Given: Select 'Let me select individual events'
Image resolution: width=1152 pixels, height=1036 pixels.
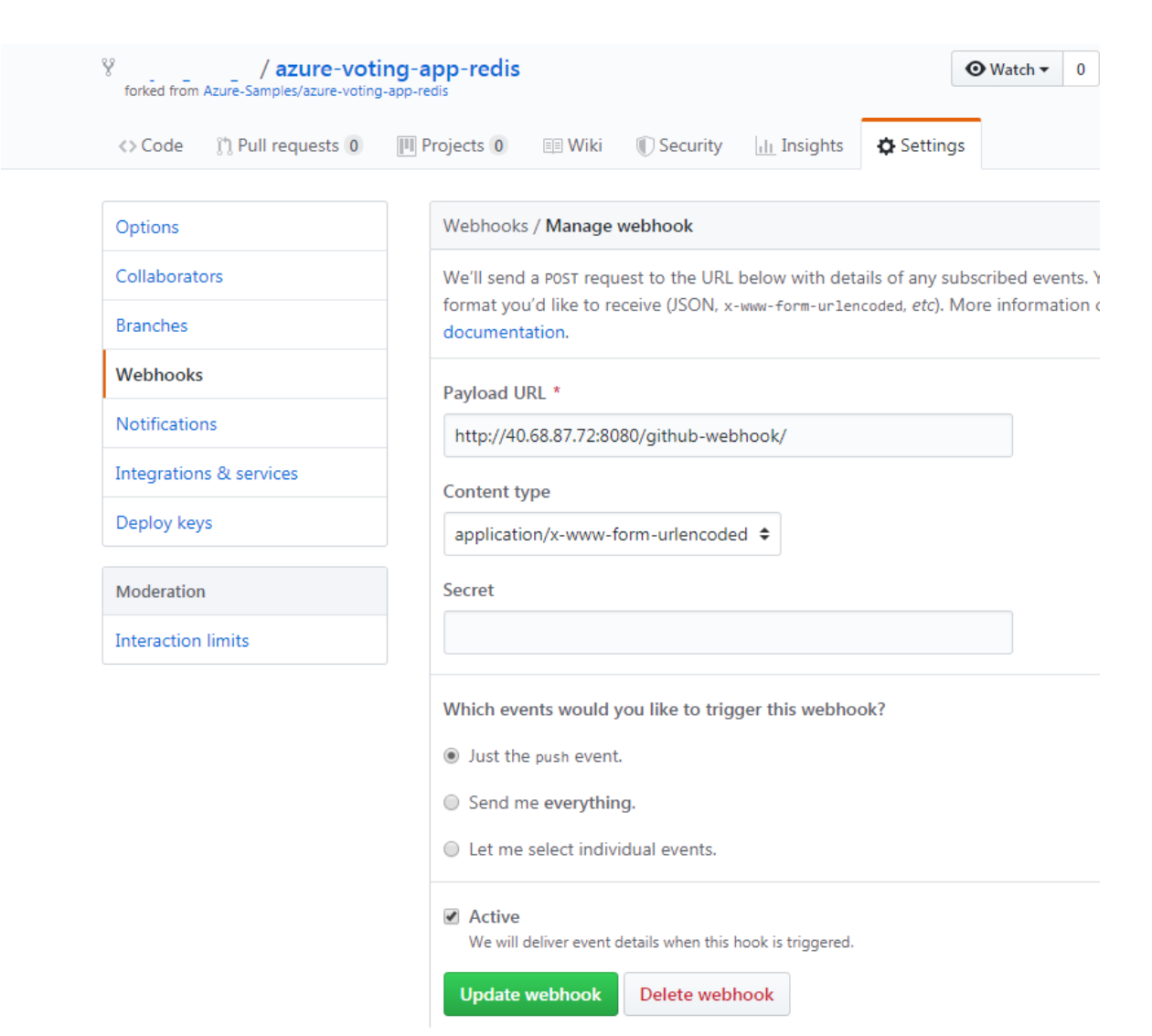Looking at the screenshot, I should [x=451, y=849].
